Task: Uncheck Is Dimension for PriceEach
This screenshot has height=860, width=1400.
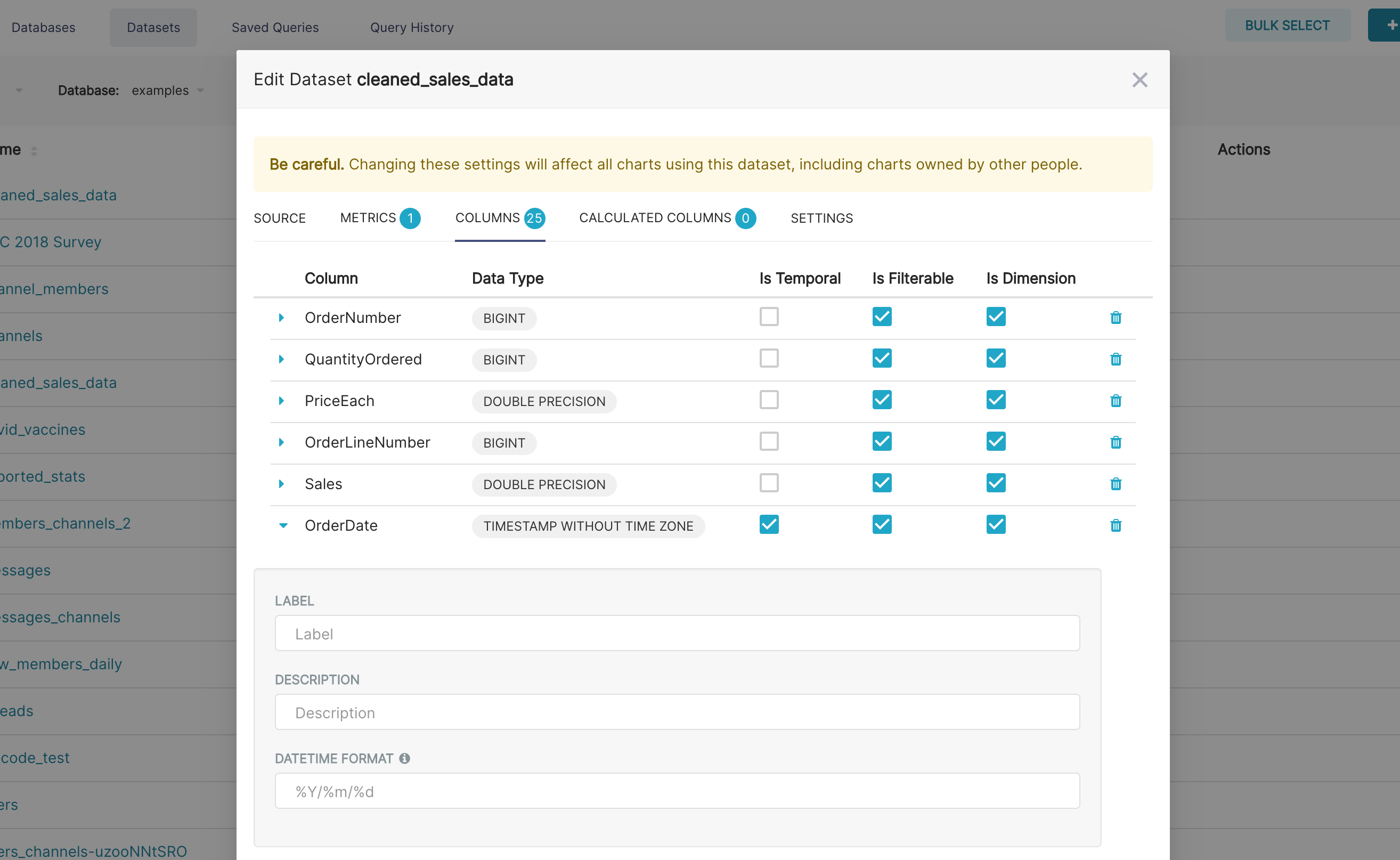Action: pyautogui.click(x=996, y=399)
